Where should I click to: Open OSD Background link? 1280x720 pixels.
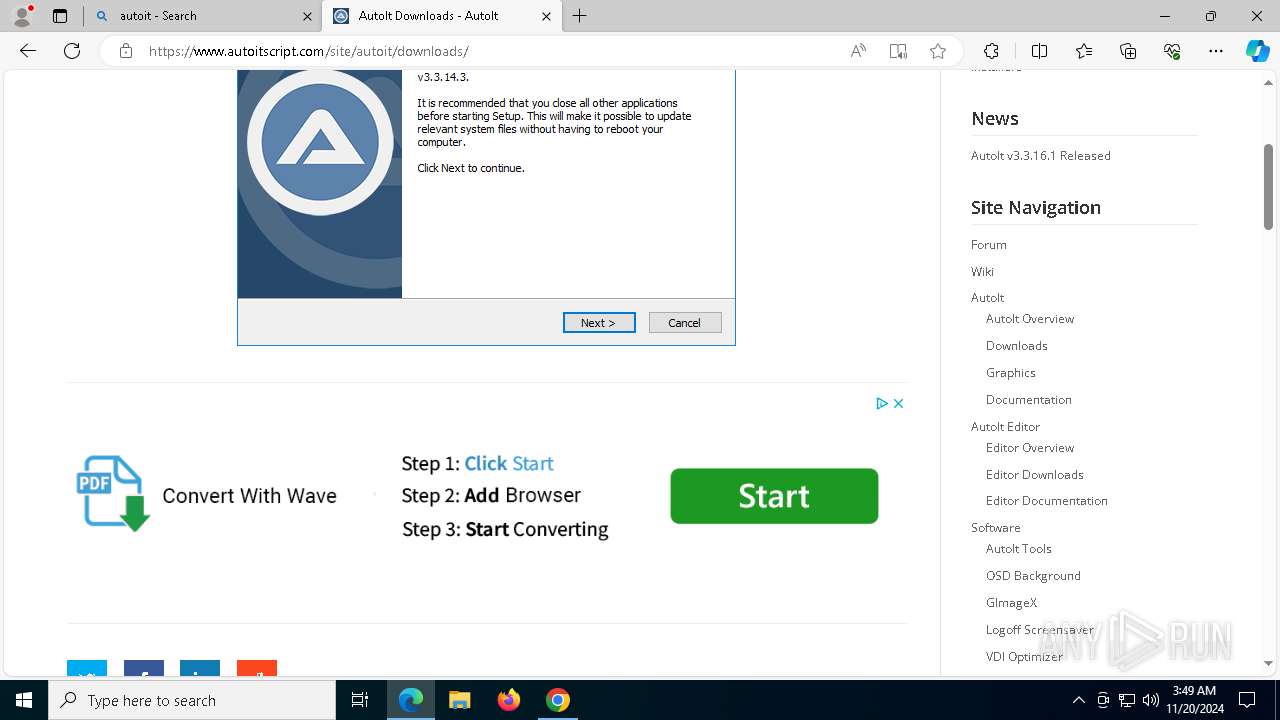pyautogui.click(x=1033, y=575)
